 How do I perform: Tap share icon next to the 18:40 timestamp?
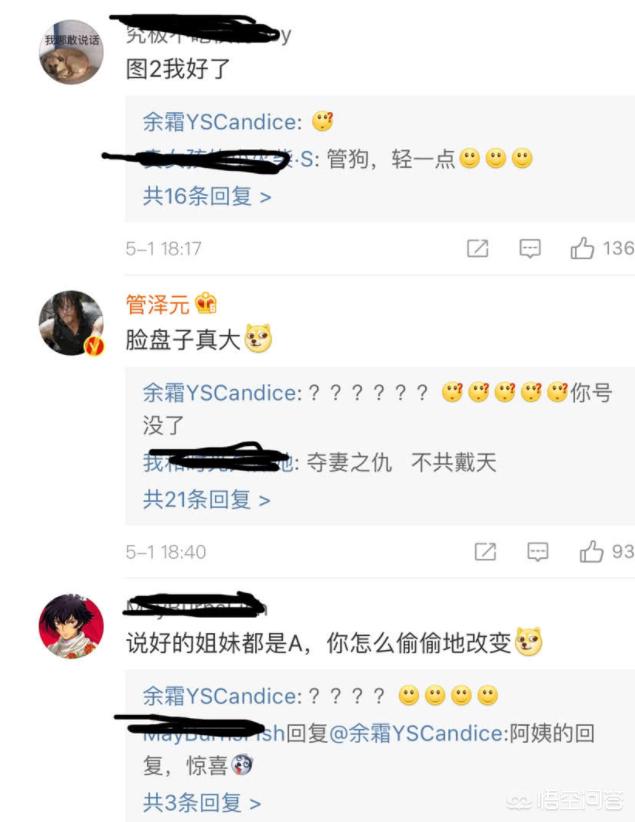(485, 552)
